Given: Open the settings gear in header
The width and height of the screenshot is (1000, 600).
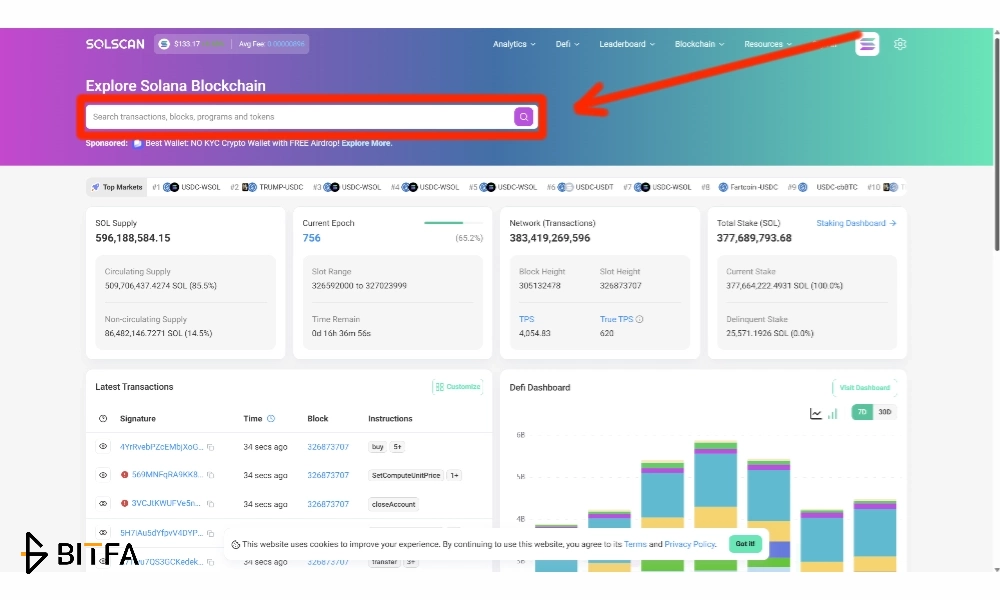Looking at the screenshot, I should coord(900,44).
